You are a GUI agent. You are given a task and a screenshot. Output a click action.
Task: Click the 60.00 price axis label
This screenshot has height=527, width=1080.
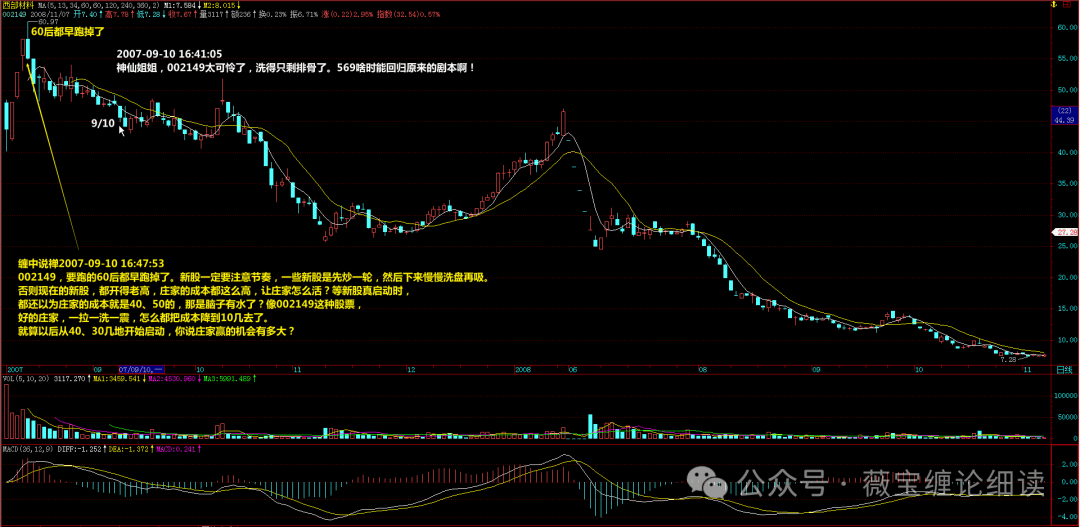tap(1067, 28)
